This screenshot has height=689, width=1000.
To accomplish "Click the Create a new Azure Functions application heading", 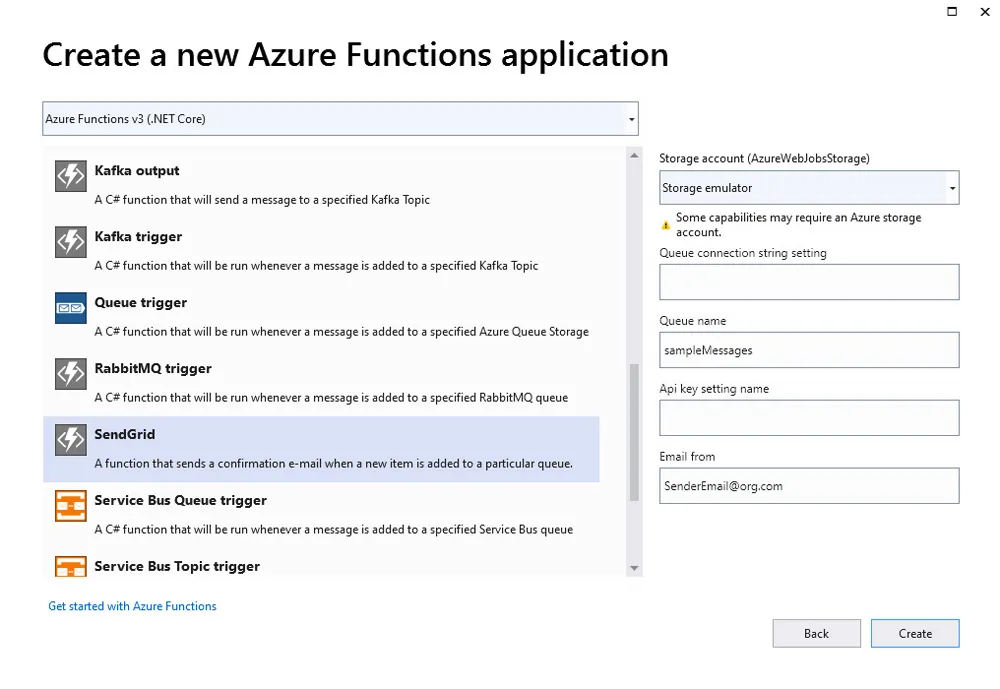I will point(355,55).
